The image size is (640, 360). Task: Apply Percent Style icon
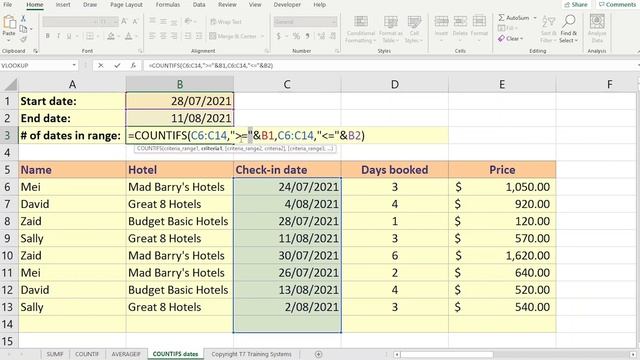(296, 36)
